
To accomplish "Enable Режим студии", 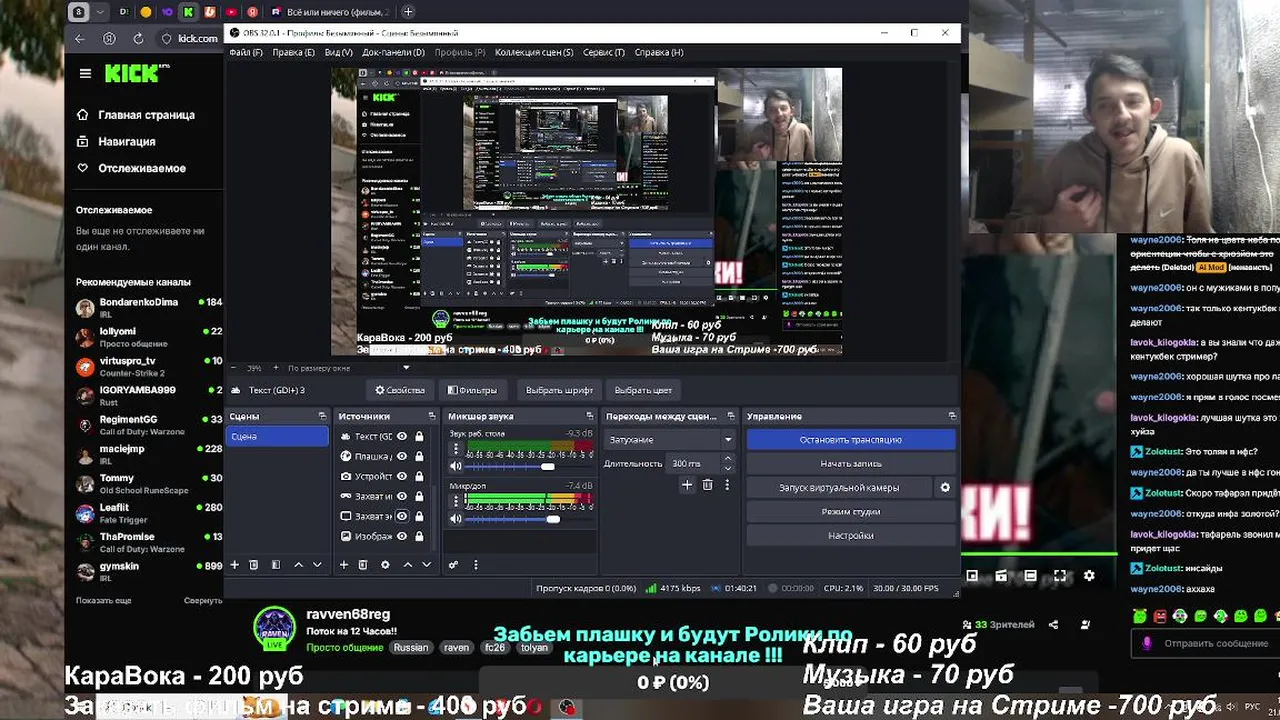I will click(x=850, y=512).
